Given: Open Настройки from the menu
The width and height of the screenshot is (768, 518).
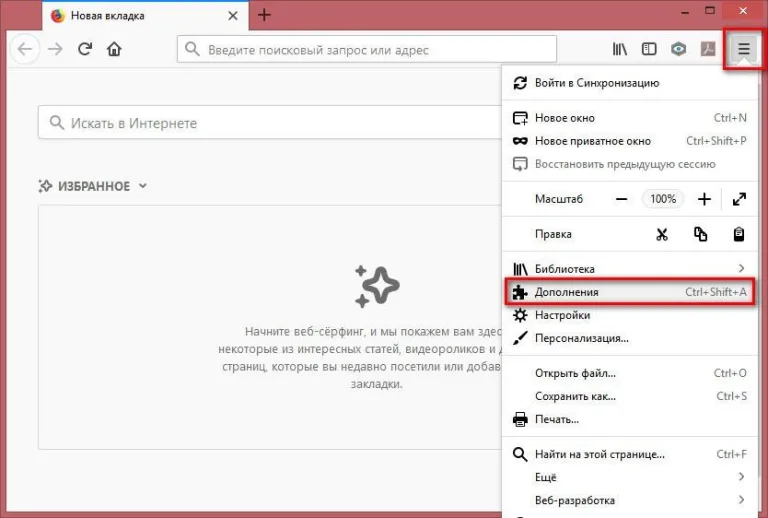Looking at the screenshot, I should (x=630, y=315).
